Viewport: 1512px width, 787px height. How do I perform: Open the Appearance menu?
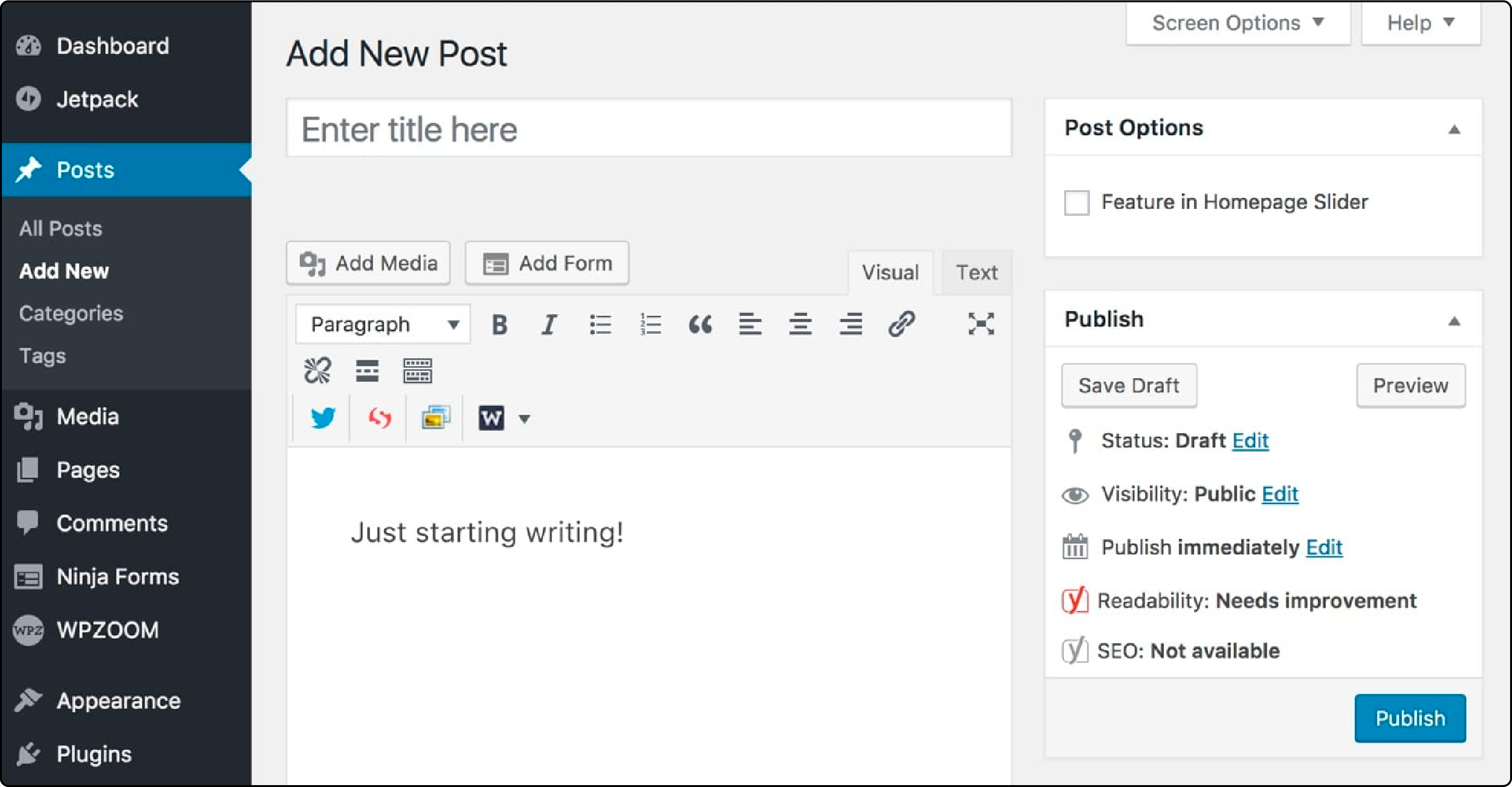[x=127, y=701]
